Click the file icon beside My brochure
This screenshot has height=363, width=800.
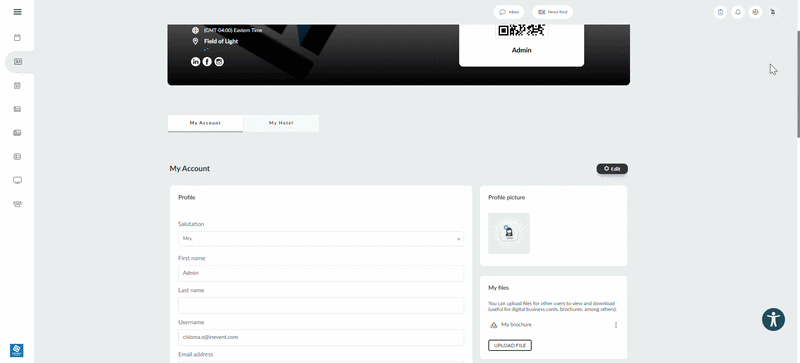[493, 325]
